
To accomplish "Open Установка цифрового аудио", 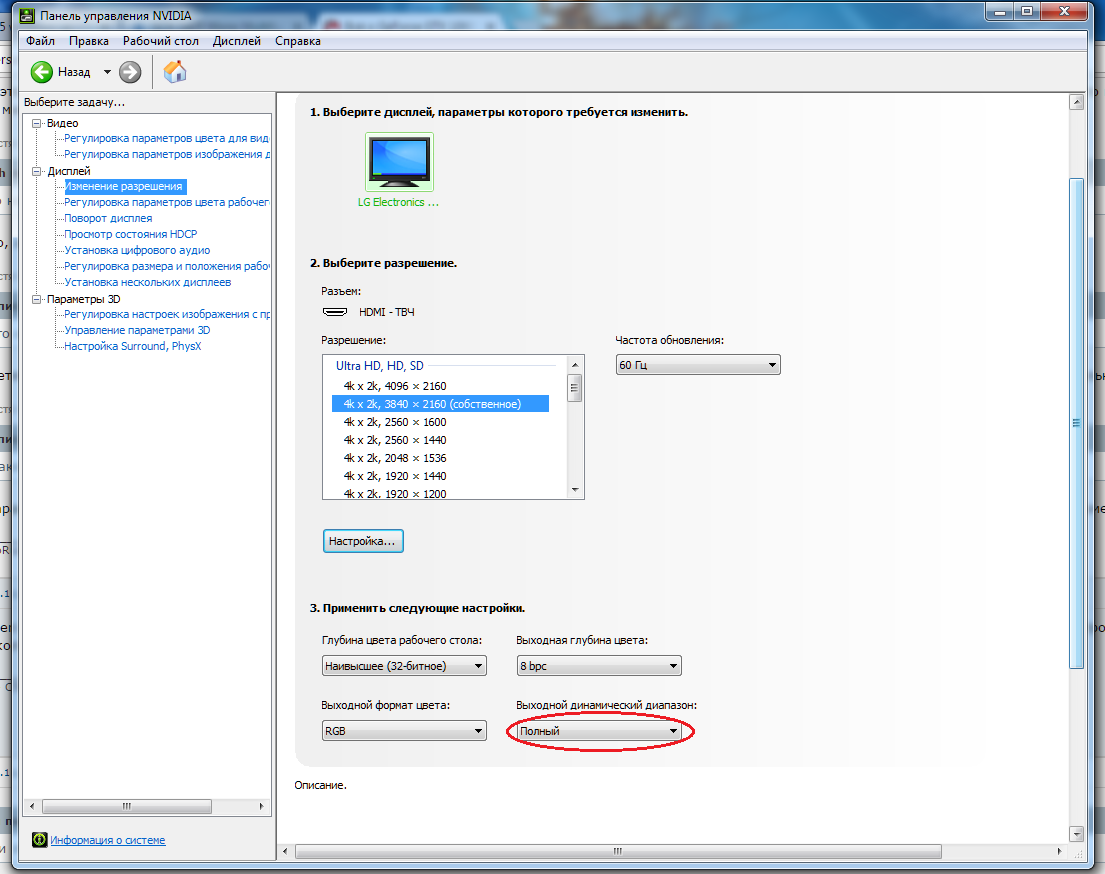I will [x=137, y=250].
